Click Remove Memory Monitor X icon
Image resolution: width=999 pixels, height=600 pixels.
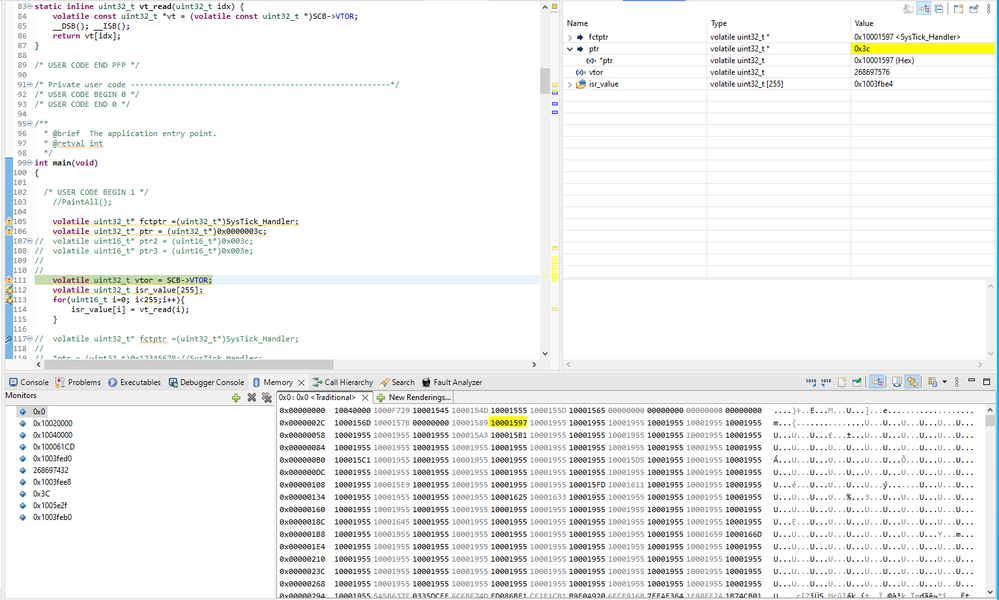point(252,397)
